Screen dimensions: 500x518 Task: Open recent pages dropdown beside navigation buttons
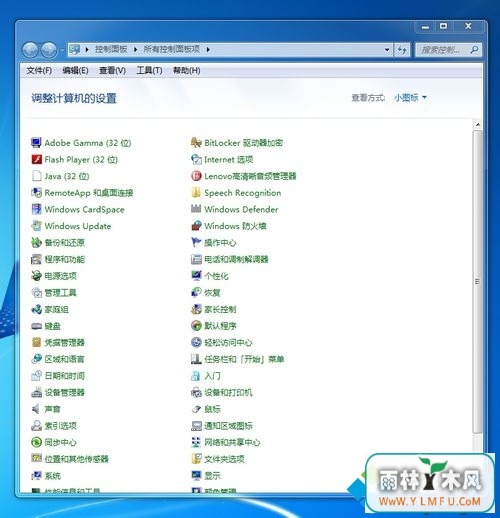[62, 50]
